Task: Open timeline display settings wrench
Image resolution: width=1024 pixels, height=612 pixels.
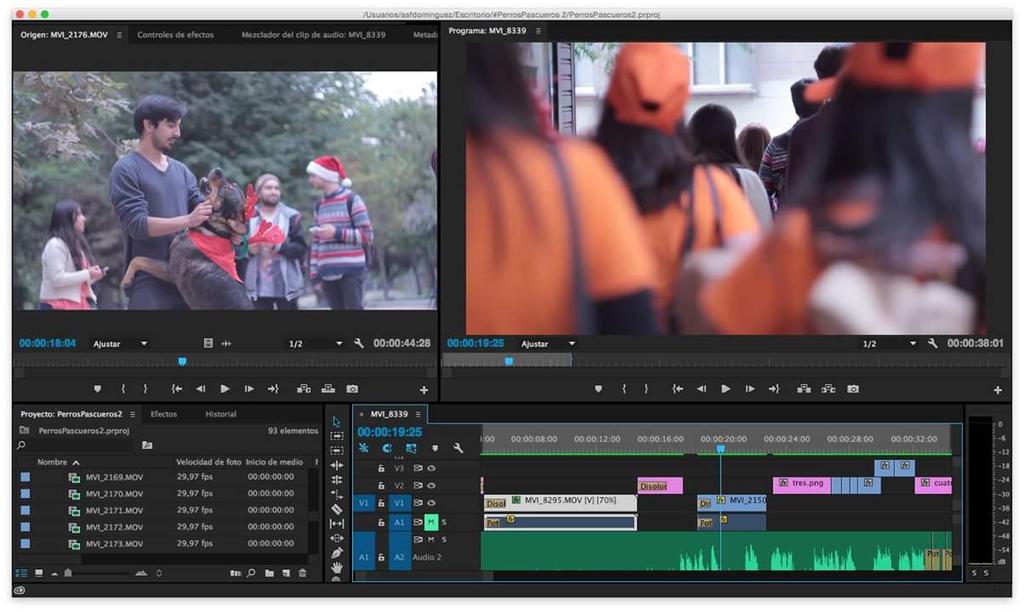Action: (458, 448)
